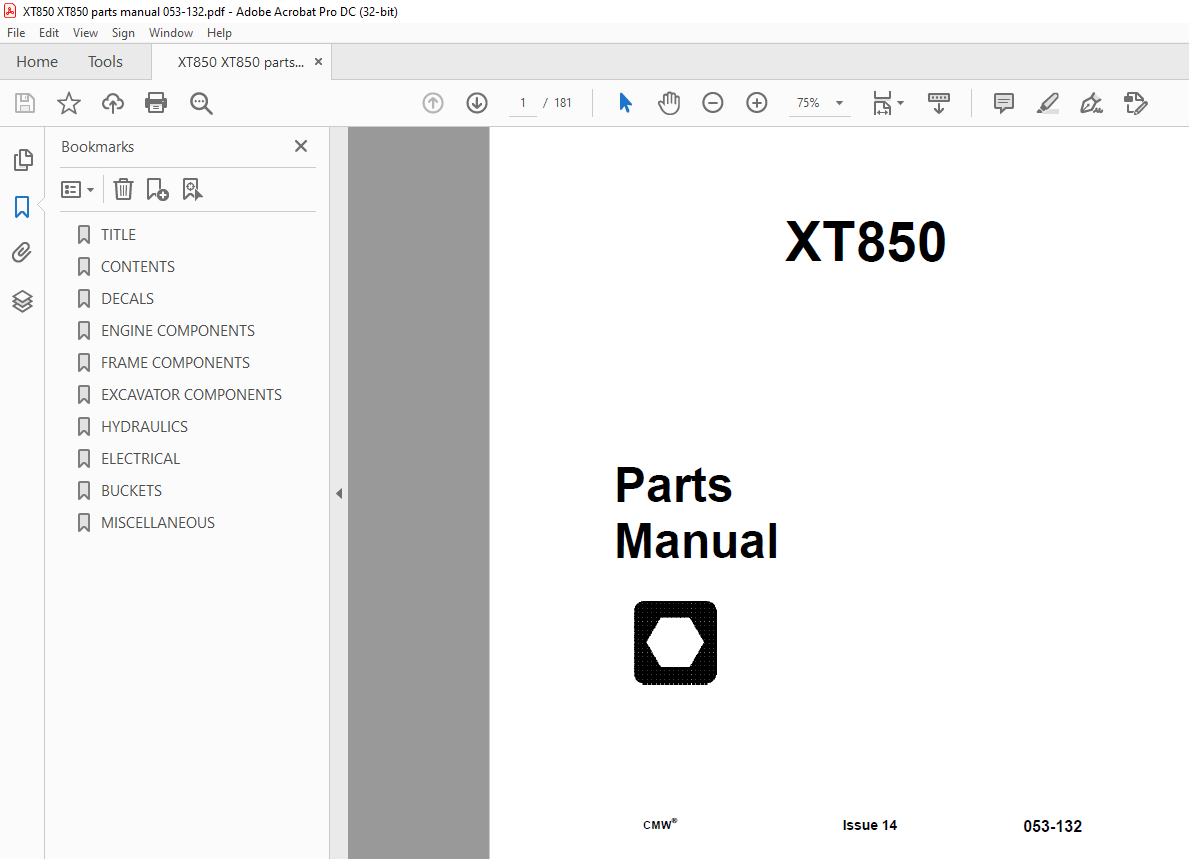
Task: Close the XT850 document tab
Action: click(x=318, y=62)
